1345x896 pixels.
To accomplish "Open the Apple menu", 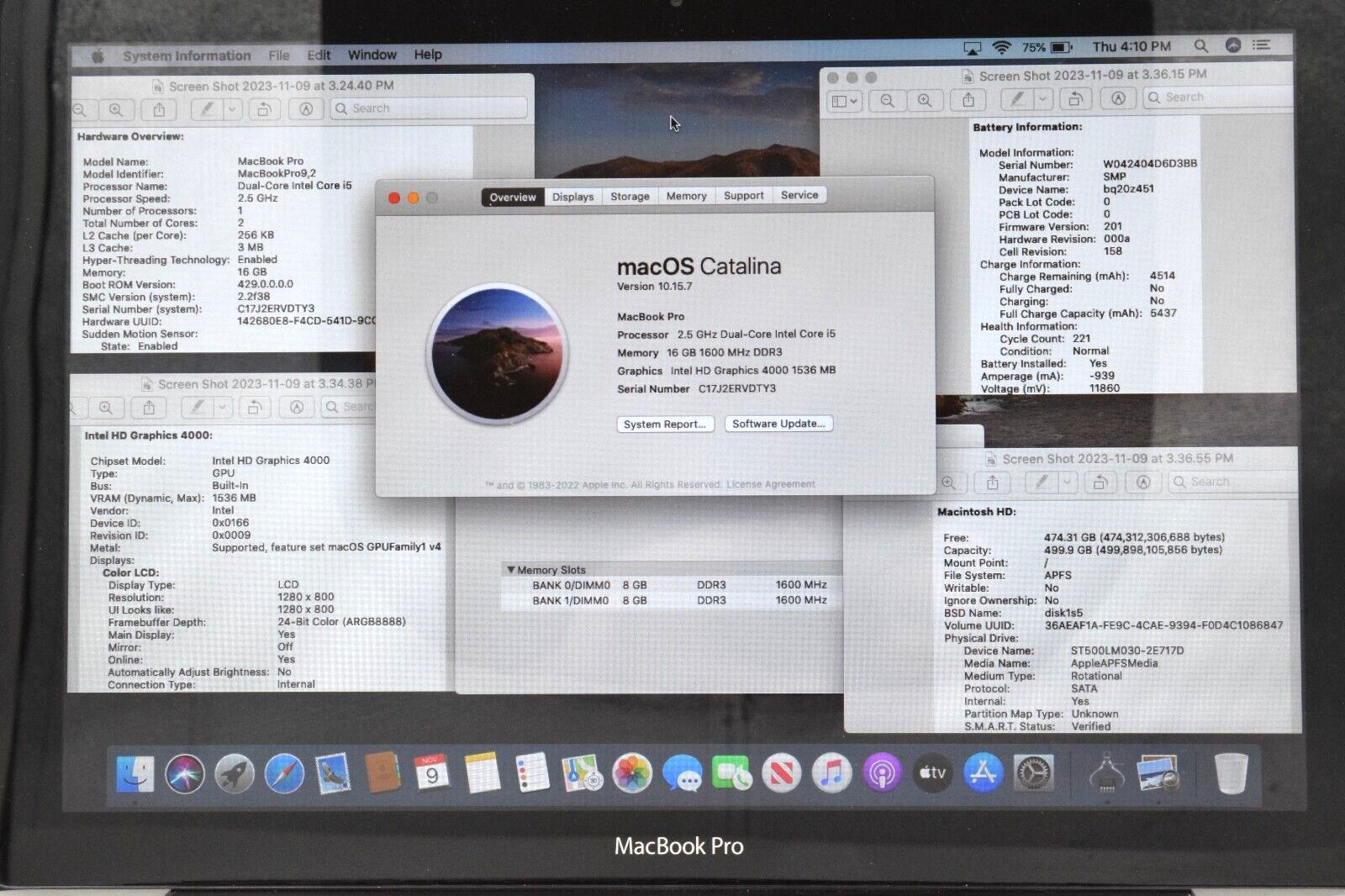I will pyautogui.click(x=98, y=55).
